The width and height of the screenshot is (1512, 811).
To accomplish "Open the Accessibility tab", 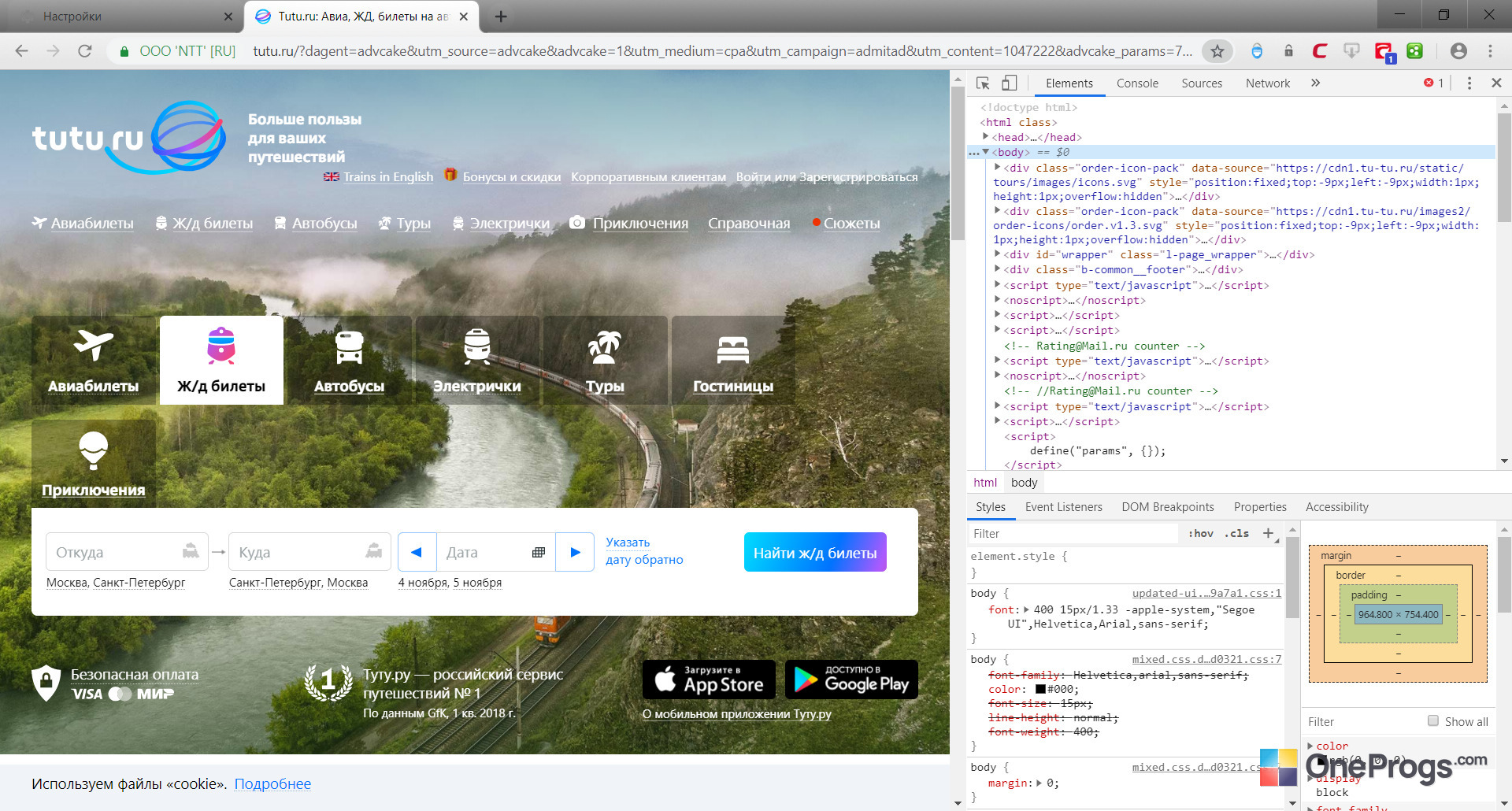I will [x=1337, y=507].
